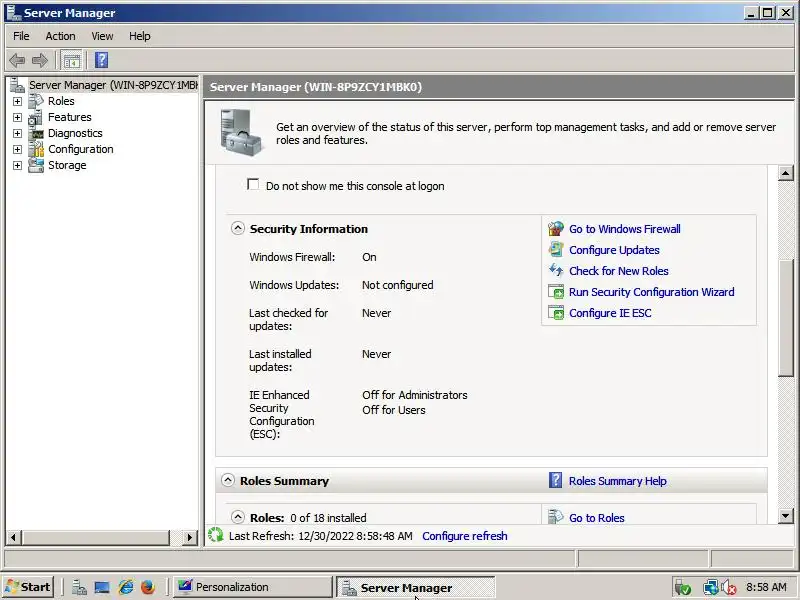Open the Roles Summary Help link

click(617, 481)
